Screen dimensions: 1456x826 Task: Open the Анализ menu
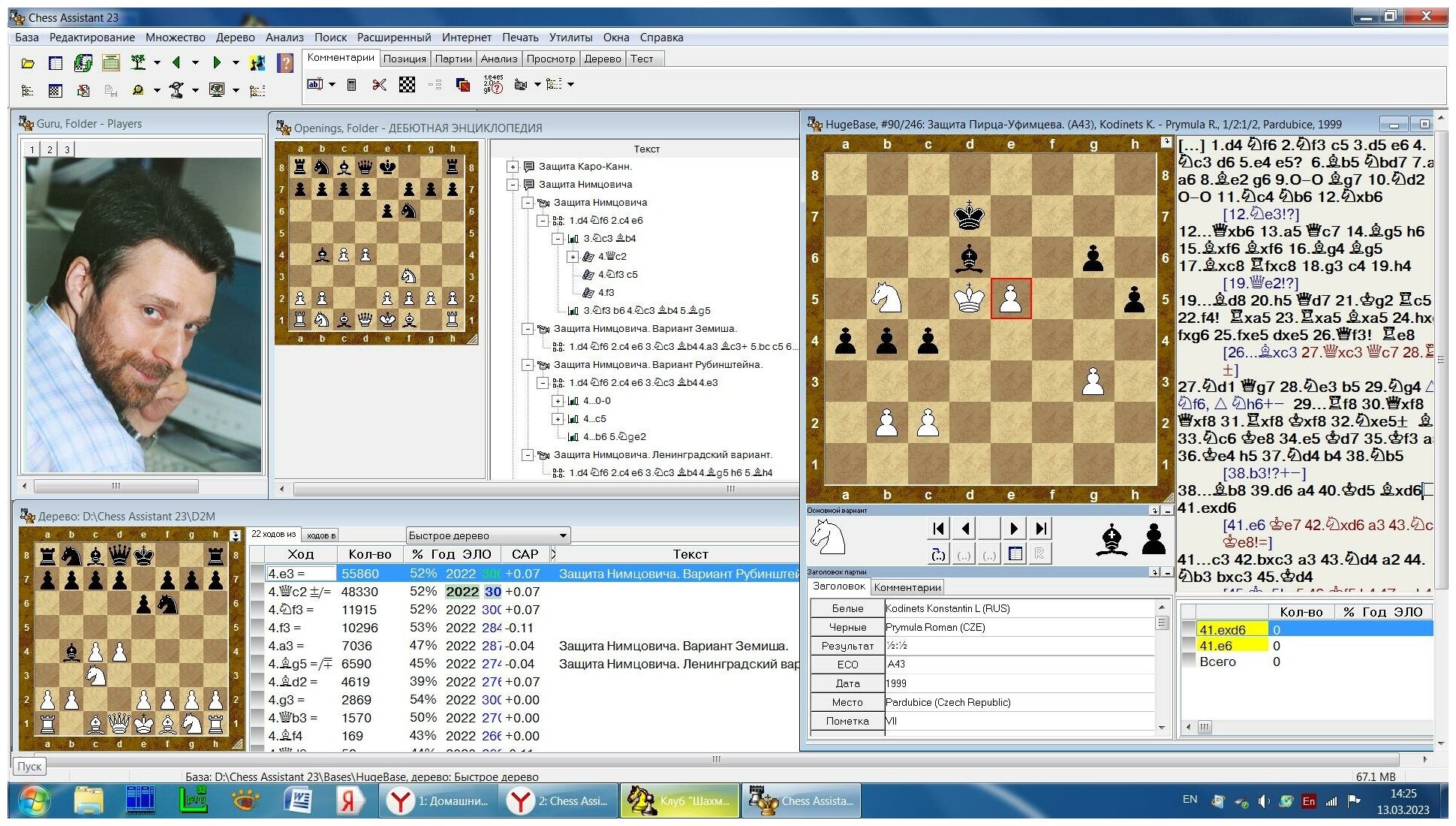284,38
